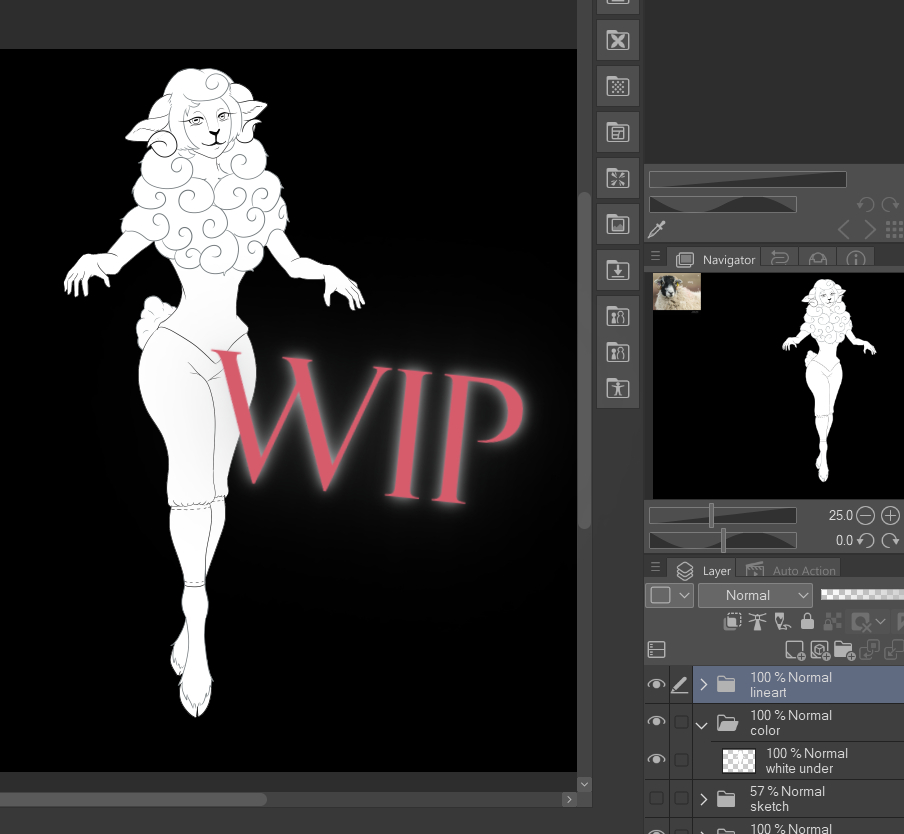The height and width of the screenshot is (834, 904).
Task: Click the New raster layer icon
Action: click(x=794, y=650)
